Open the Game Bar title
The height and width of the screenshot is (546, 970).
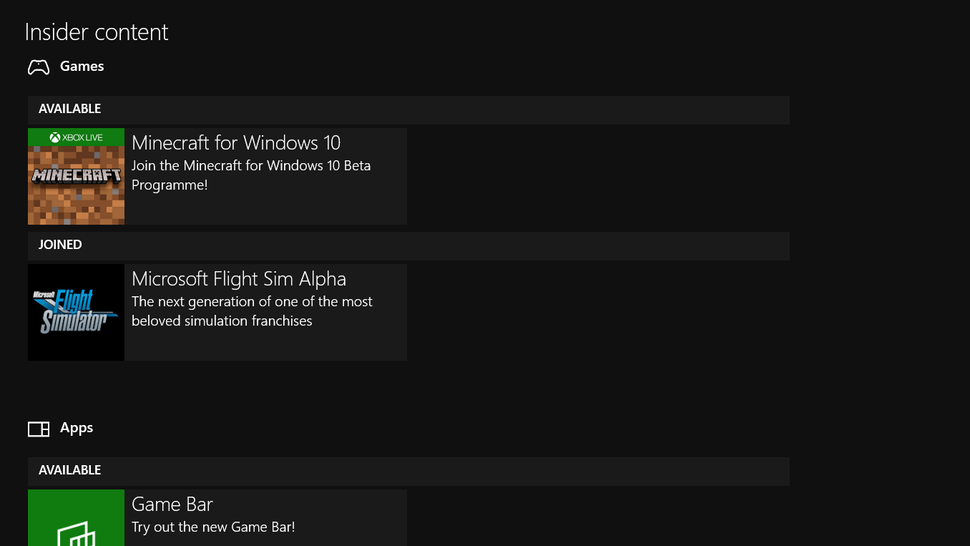point(172,505)
